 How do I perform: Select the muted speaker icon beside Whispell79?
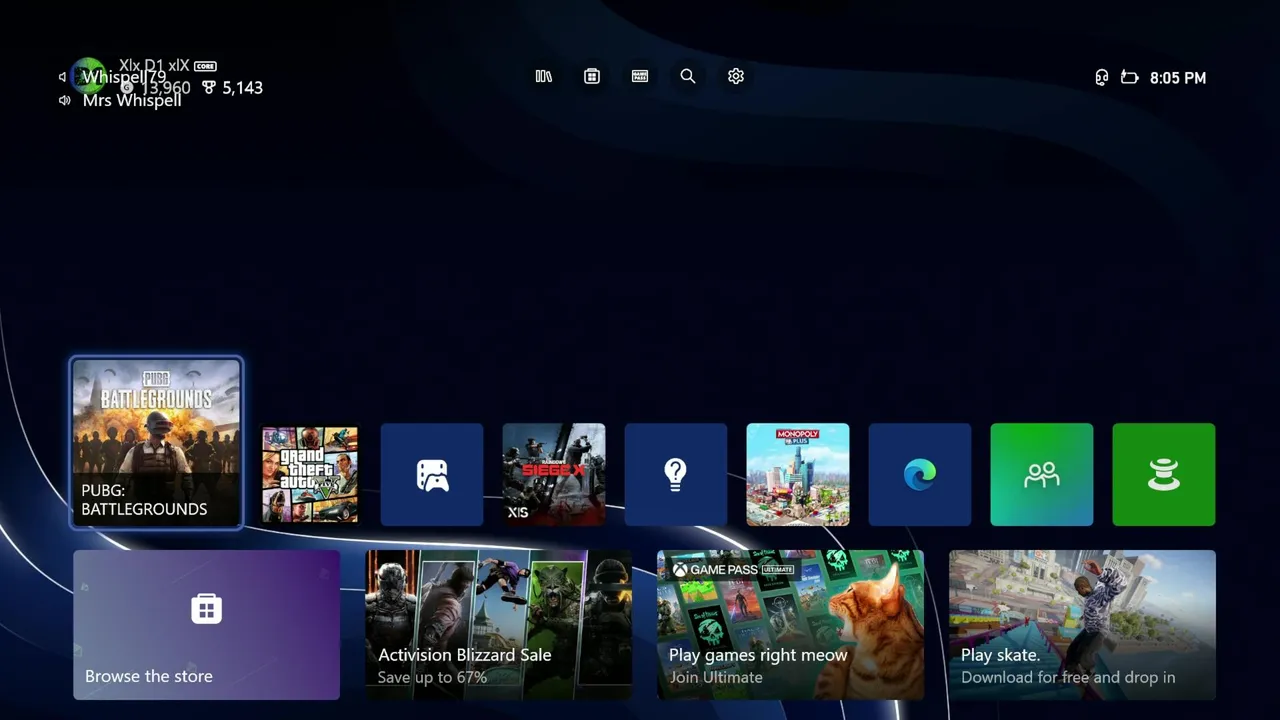63,77
